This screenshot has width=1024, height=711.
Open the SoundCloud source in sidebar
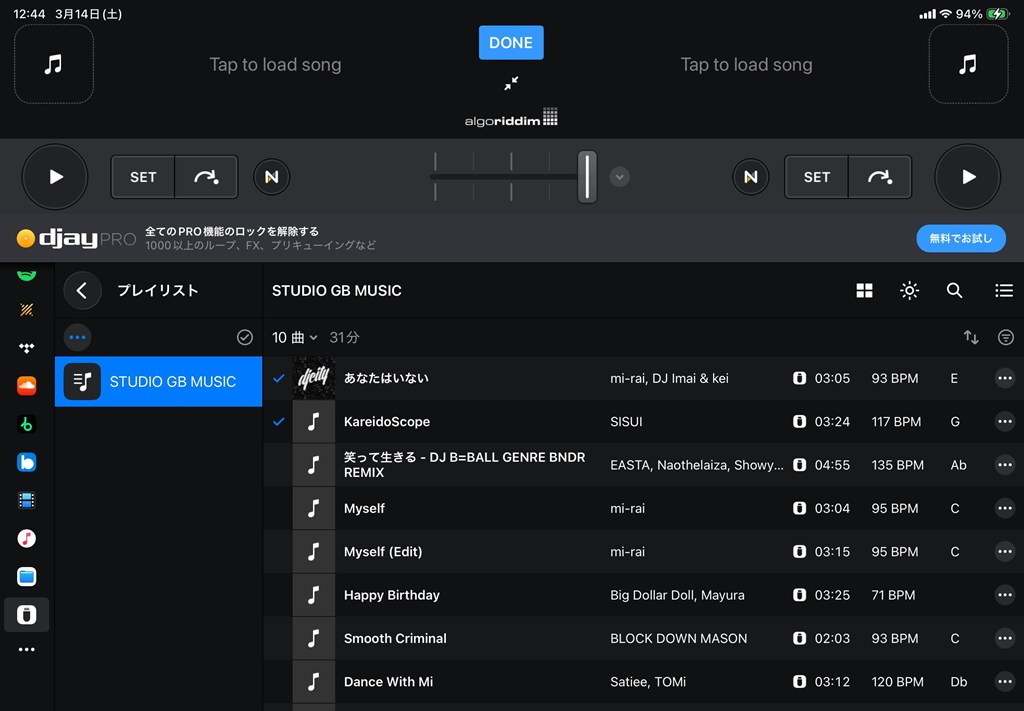tap(27, 386)
